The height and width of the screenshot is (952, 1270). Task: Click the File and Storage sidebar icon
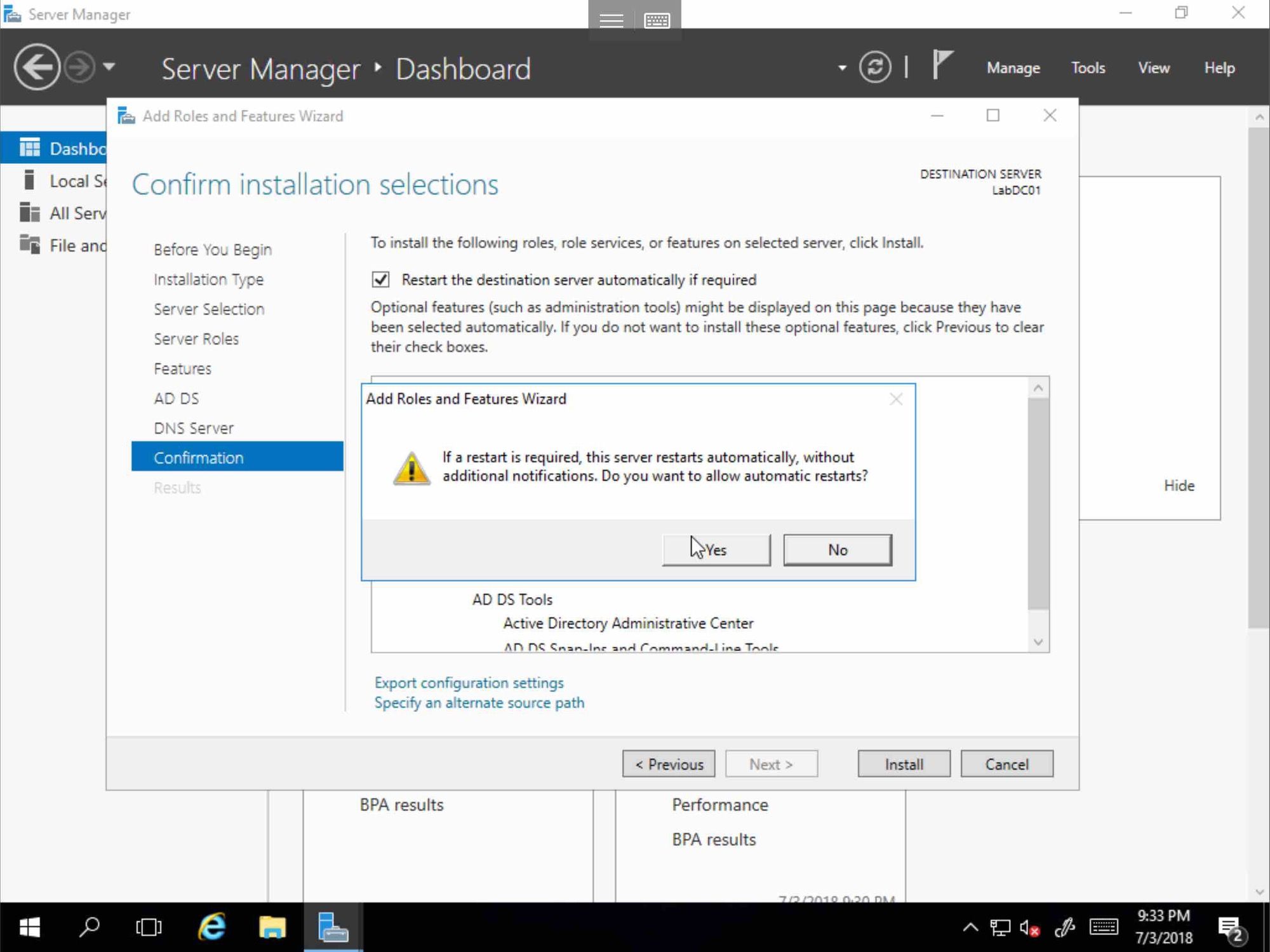[30, 243]
